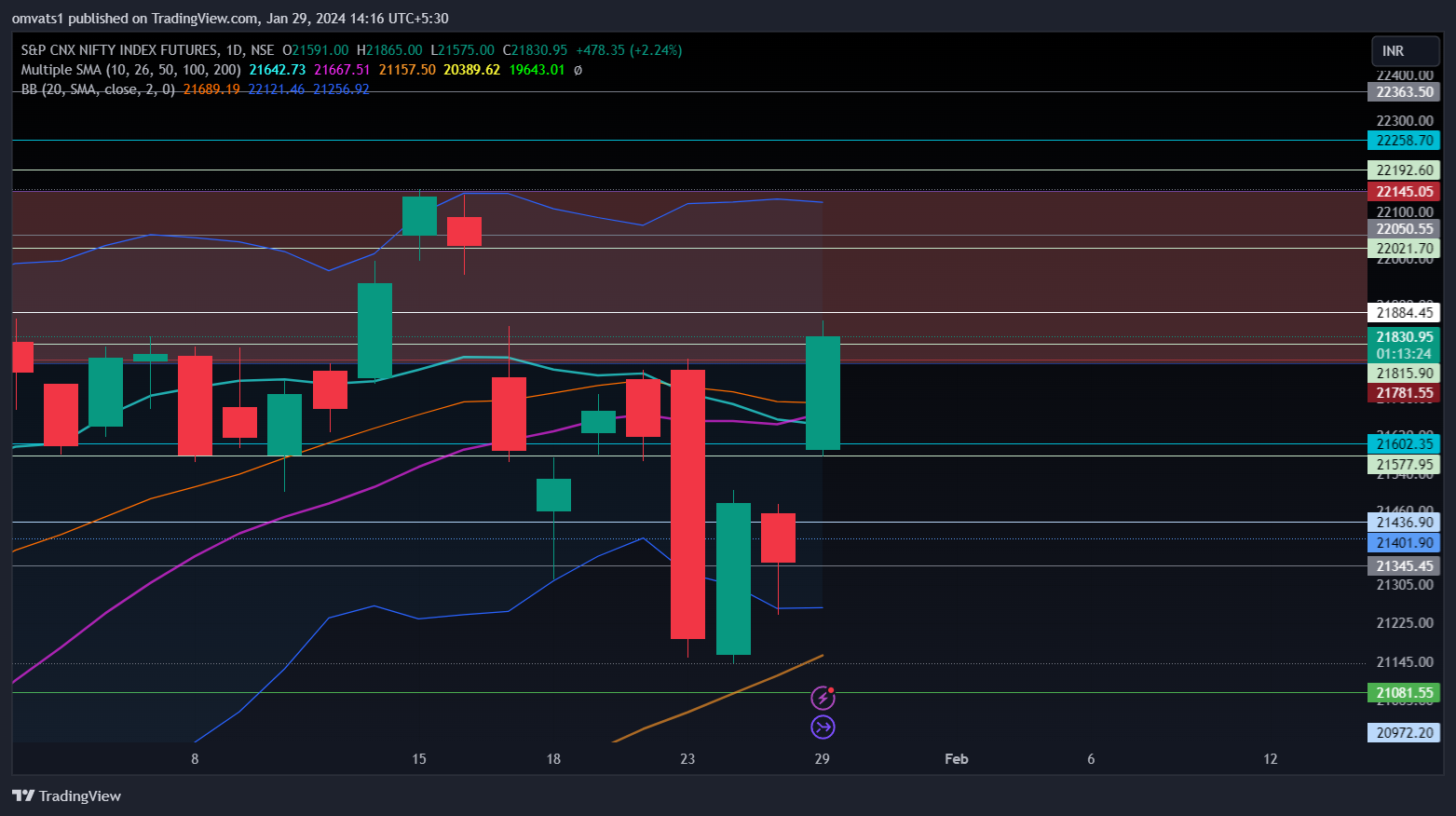
Task: Click date label 12 on time axis
Action: tap(1271, 759)
